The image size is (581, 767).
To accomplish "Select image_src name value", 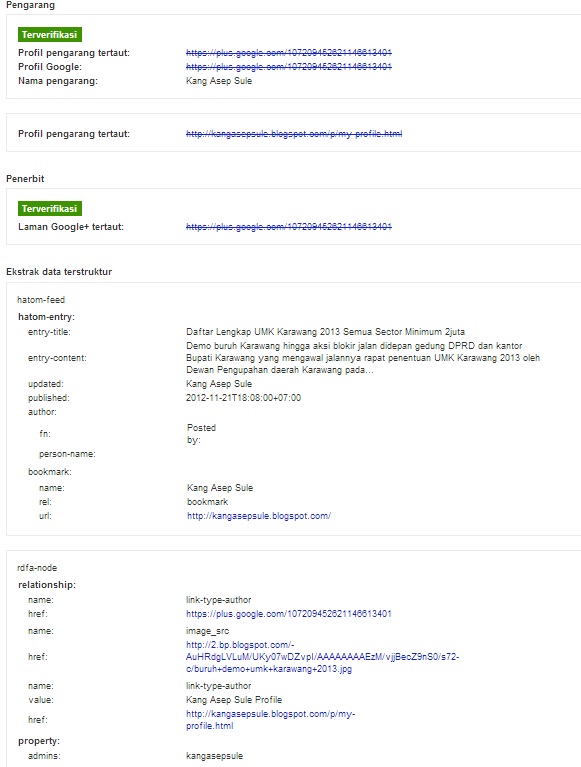I will pos(207,631).
